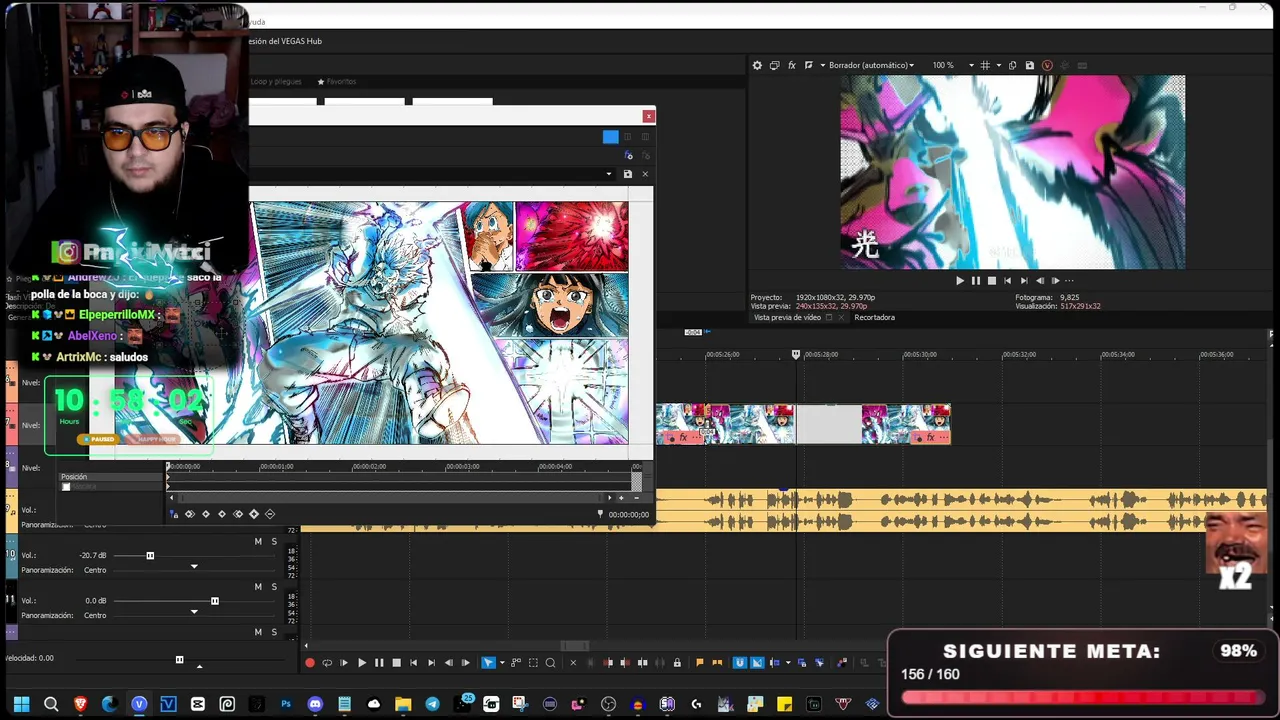
Task: Select the normal edit arrow tool
Action: point(488,663)
